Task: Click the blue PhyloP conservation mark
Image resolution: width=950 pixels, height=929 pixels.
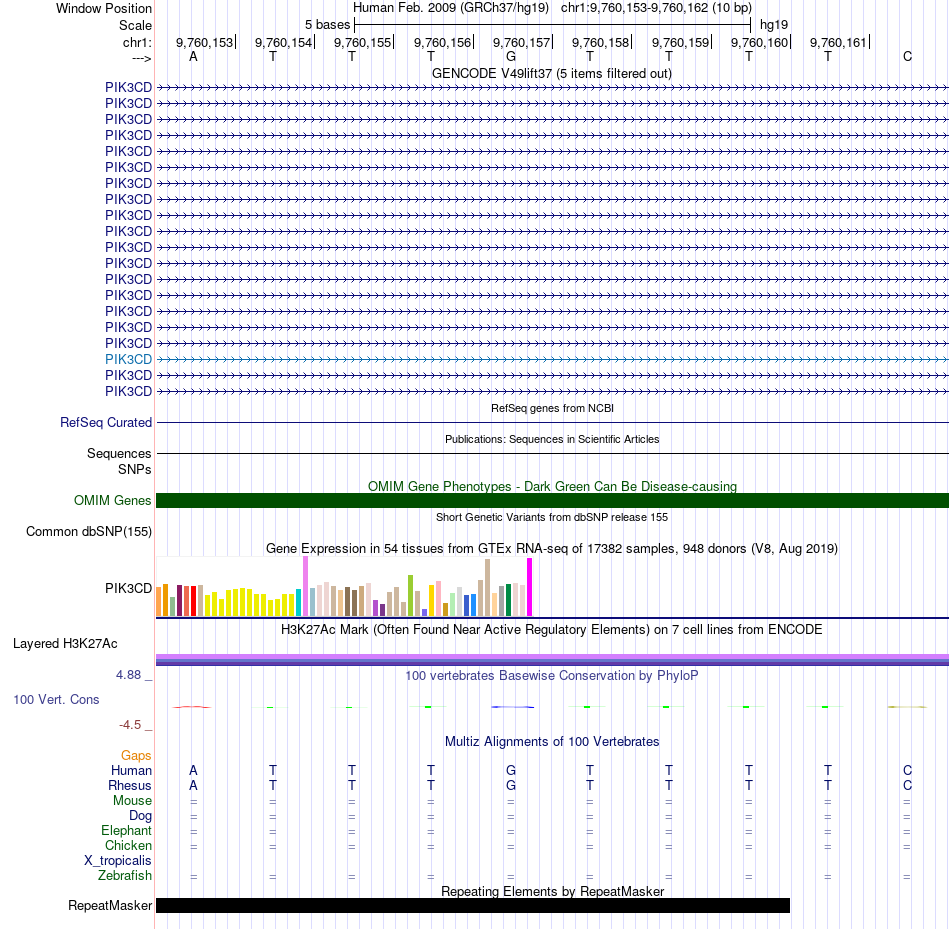Action: pos(513,707)
